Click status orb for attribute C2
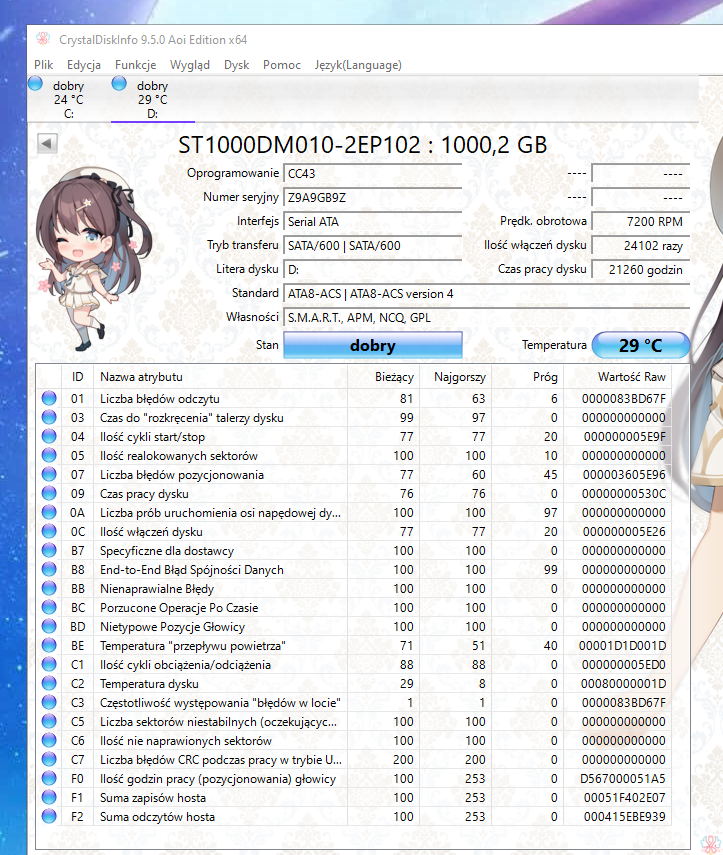Image resolution: width=723 pixels, height=855 pixels. click(x=49, y=683)
